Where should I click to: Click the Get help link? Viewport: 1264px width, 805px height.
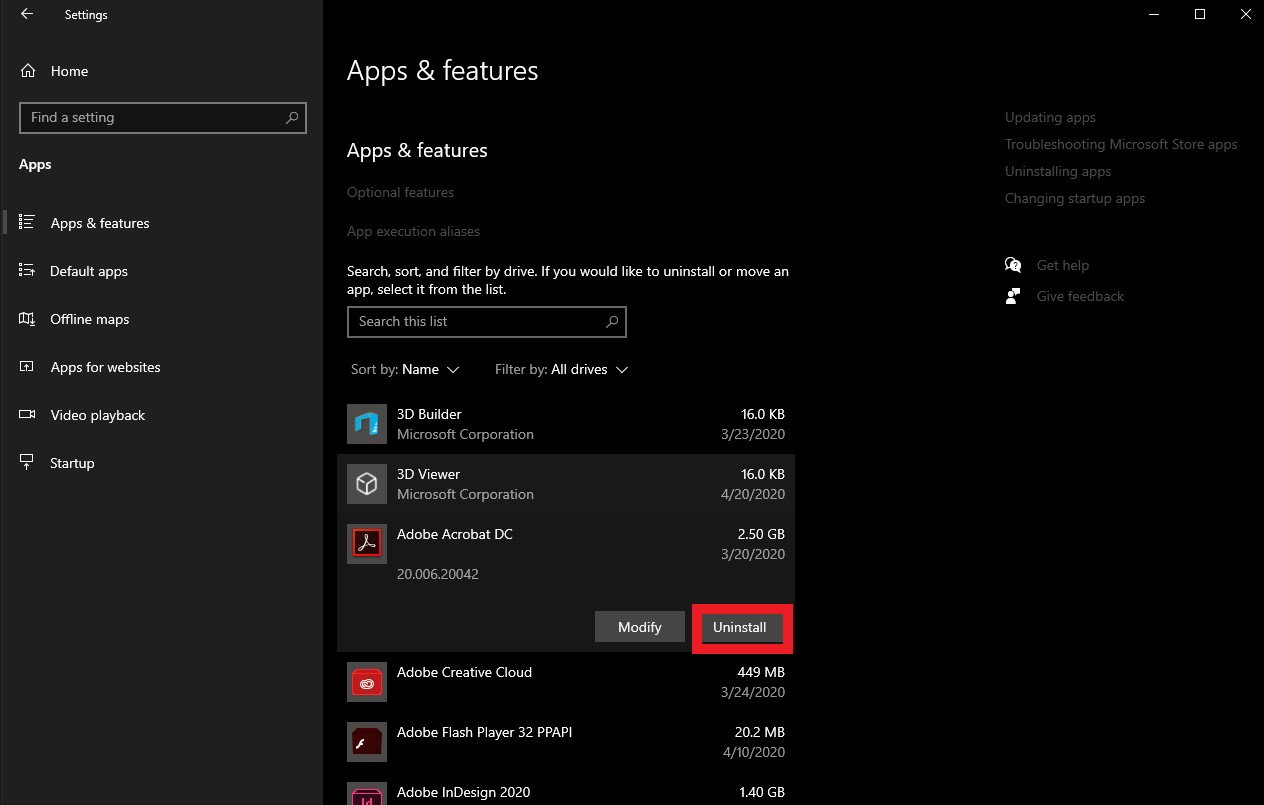pyautogui.click(x=1063, y=265)
